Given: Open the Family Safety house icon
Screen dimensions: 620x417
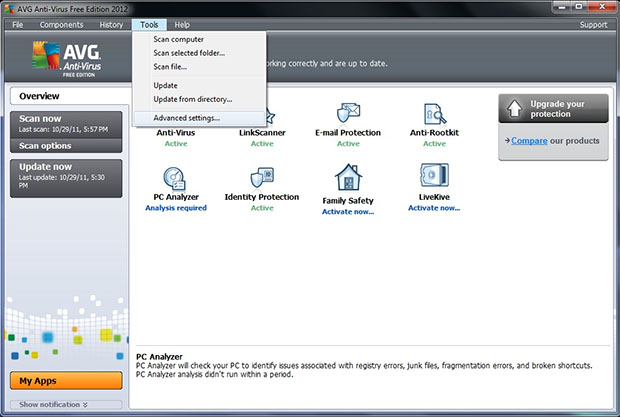Looking at the screenshot, I should 348,178.
